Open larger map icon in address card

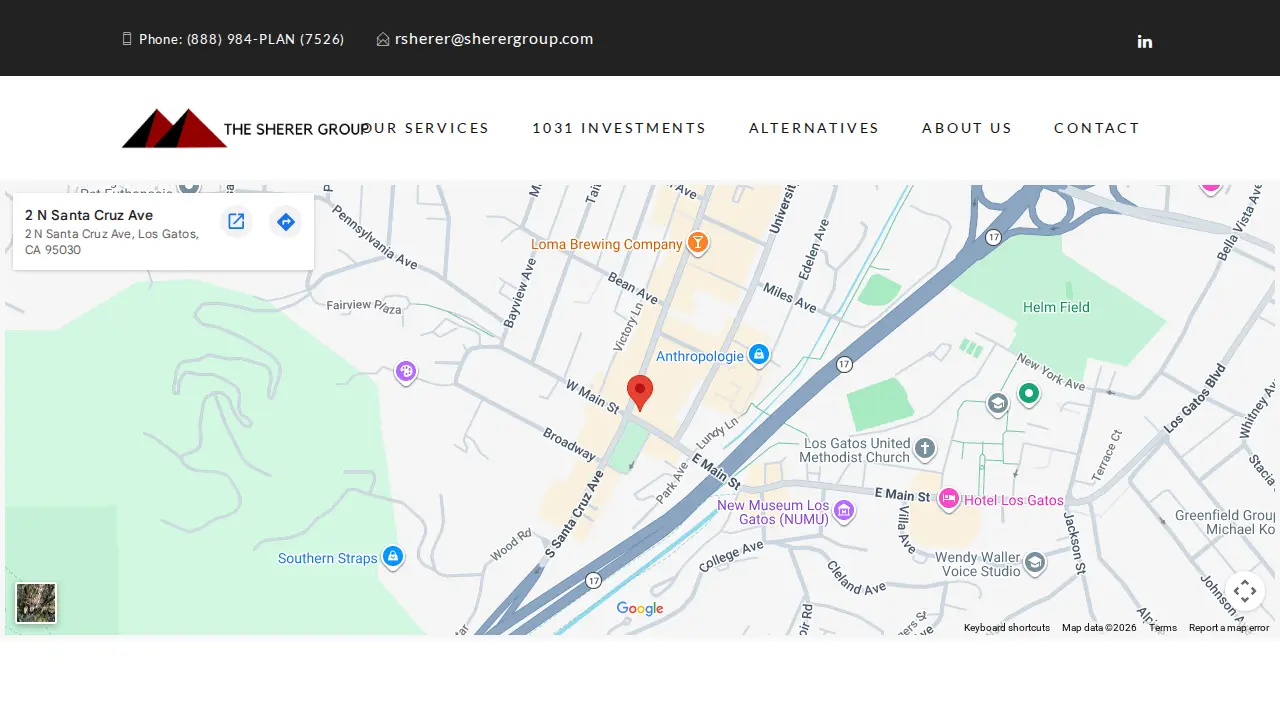[236, 221]
